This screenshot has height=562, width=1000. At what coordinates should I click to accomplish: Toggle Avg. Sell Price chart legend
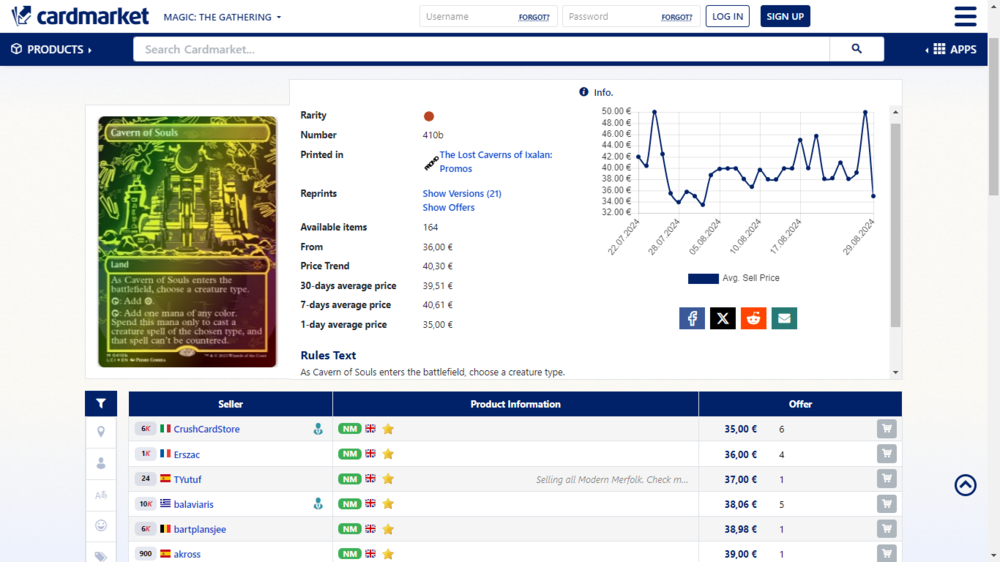733,278
